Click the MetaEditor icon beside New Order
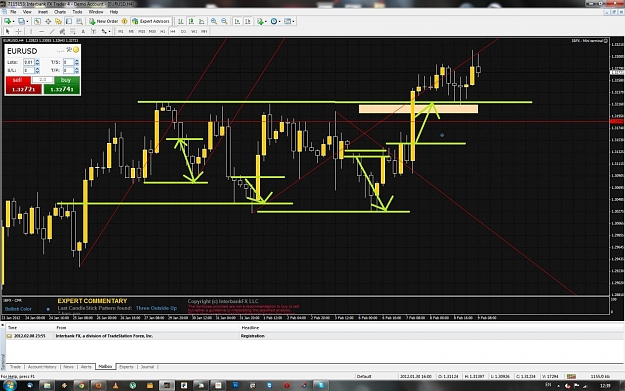 coord(124,21)
